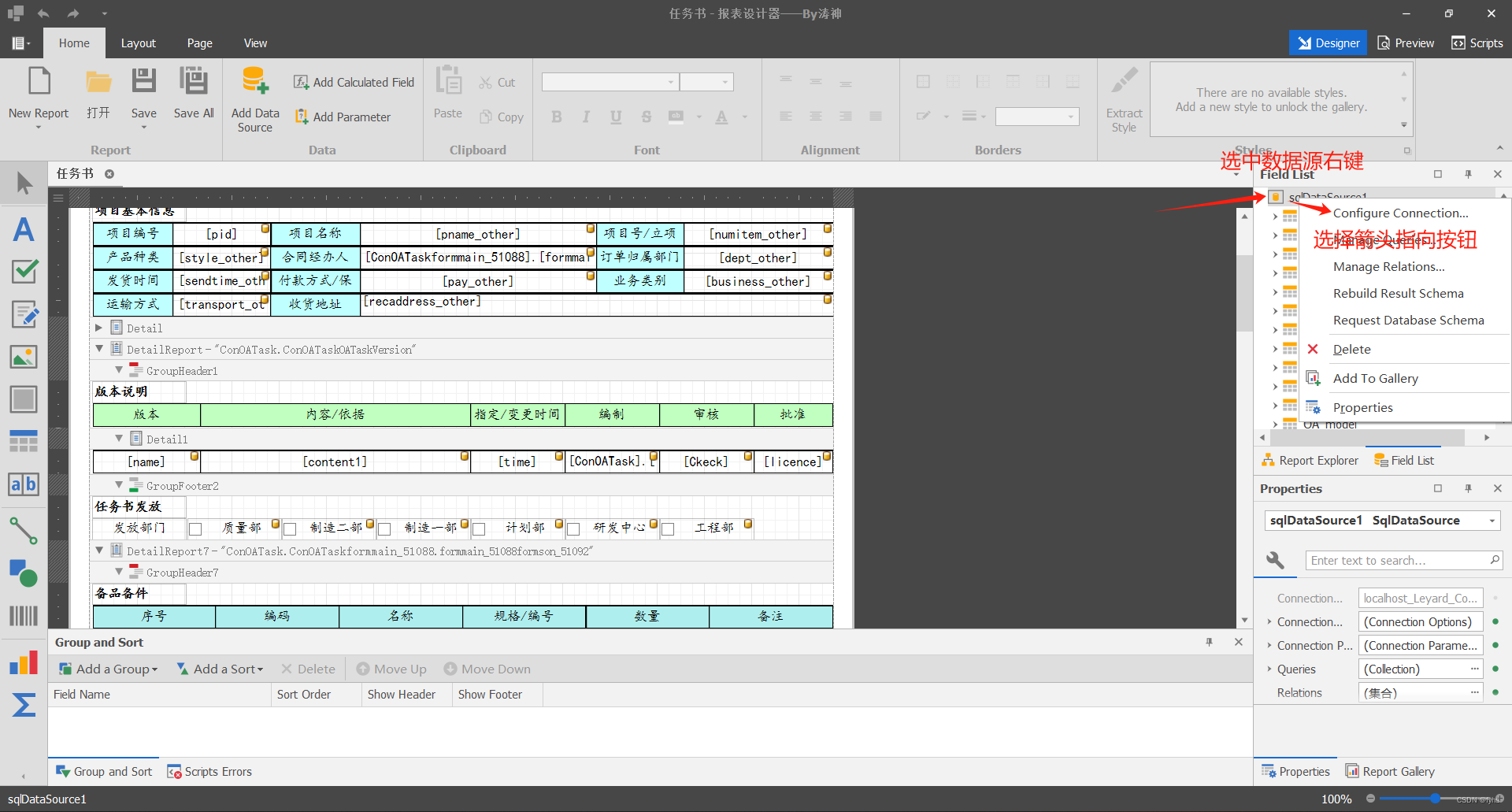Close the 任务书 document tab

click(109, 173)
